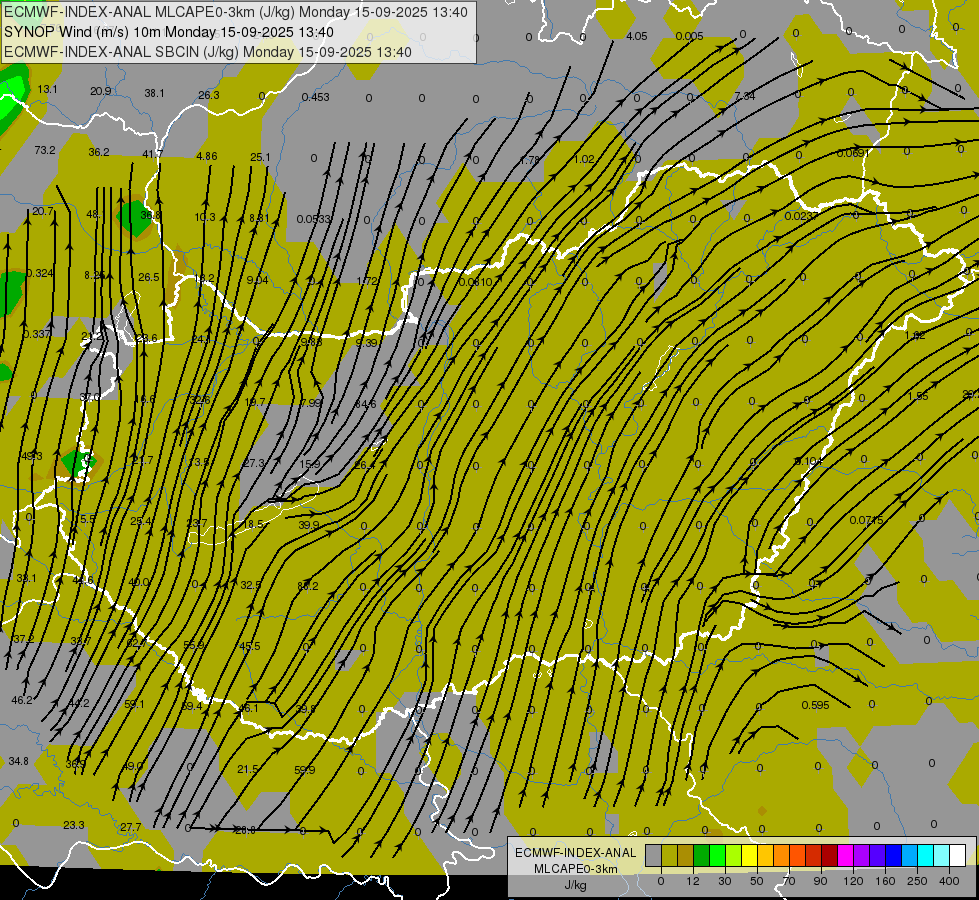Screen dimensions: 979x900
Task: Click the map value 7.34
Action: tap(745, 96)
